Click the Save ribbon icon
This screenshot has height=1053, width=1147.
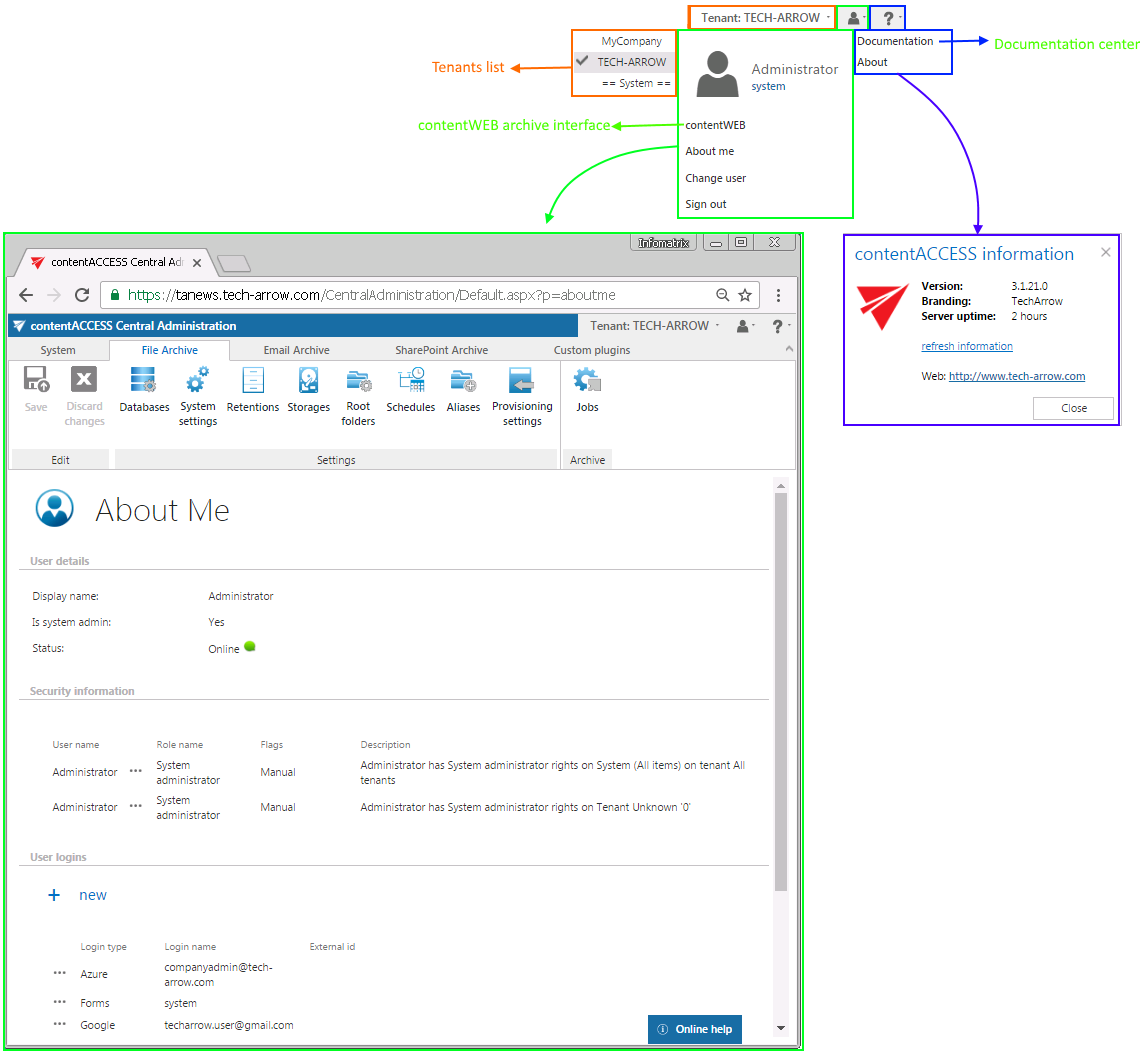[x=36, y=391]
